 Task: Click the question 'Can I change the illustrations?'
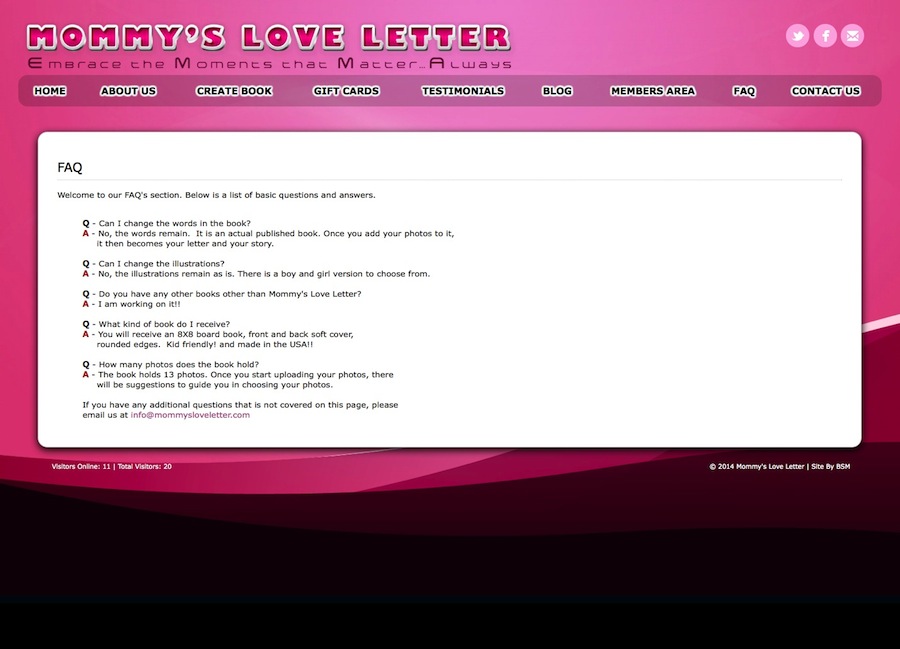(x=153, y=263)
